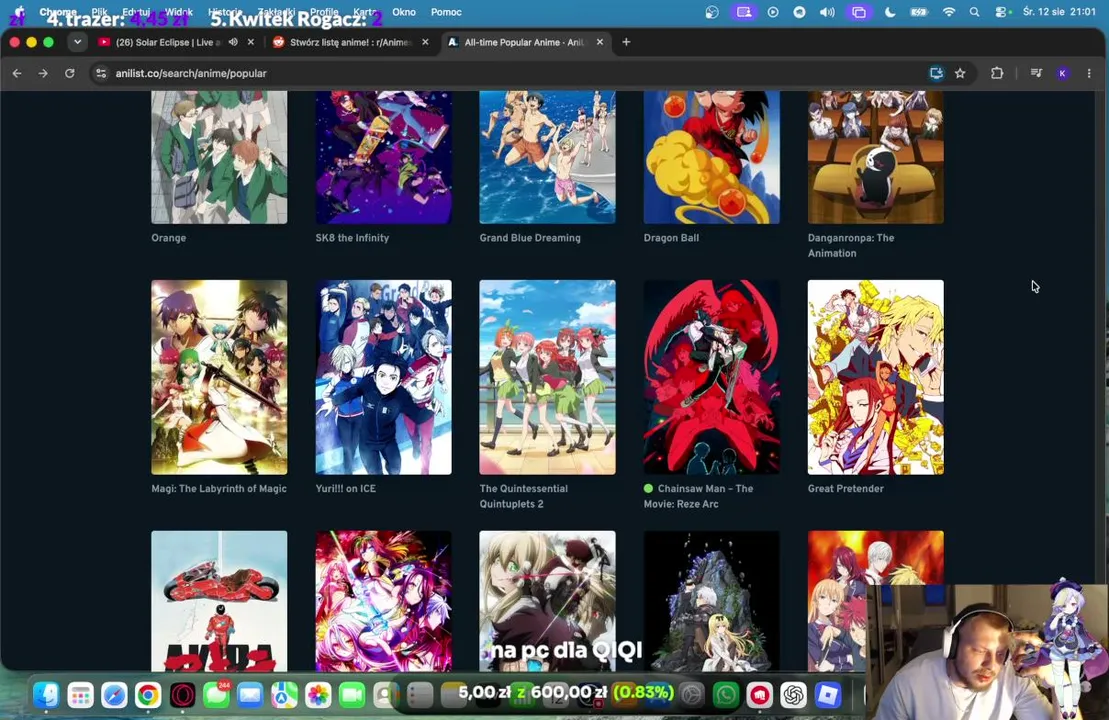
Task: Open Messages with the 244 badge
Action: [x=216, y=695]
